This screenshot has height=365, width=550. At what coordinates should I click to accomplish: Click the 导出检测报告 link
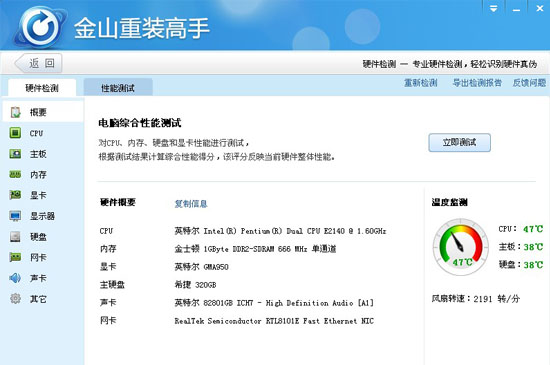pos(477,83)
